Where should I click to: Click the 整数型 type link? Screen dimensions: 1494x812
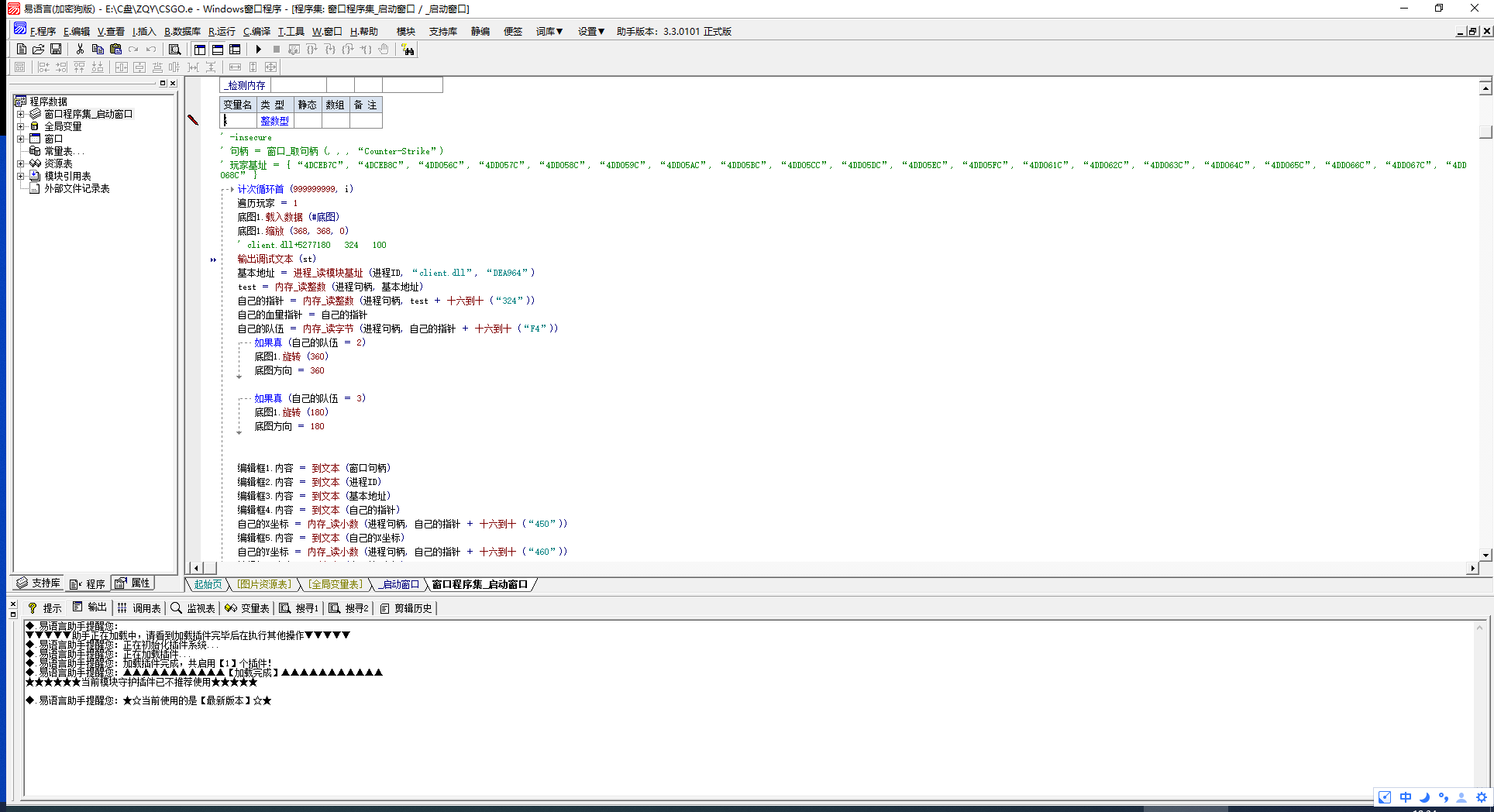(274, 120)
